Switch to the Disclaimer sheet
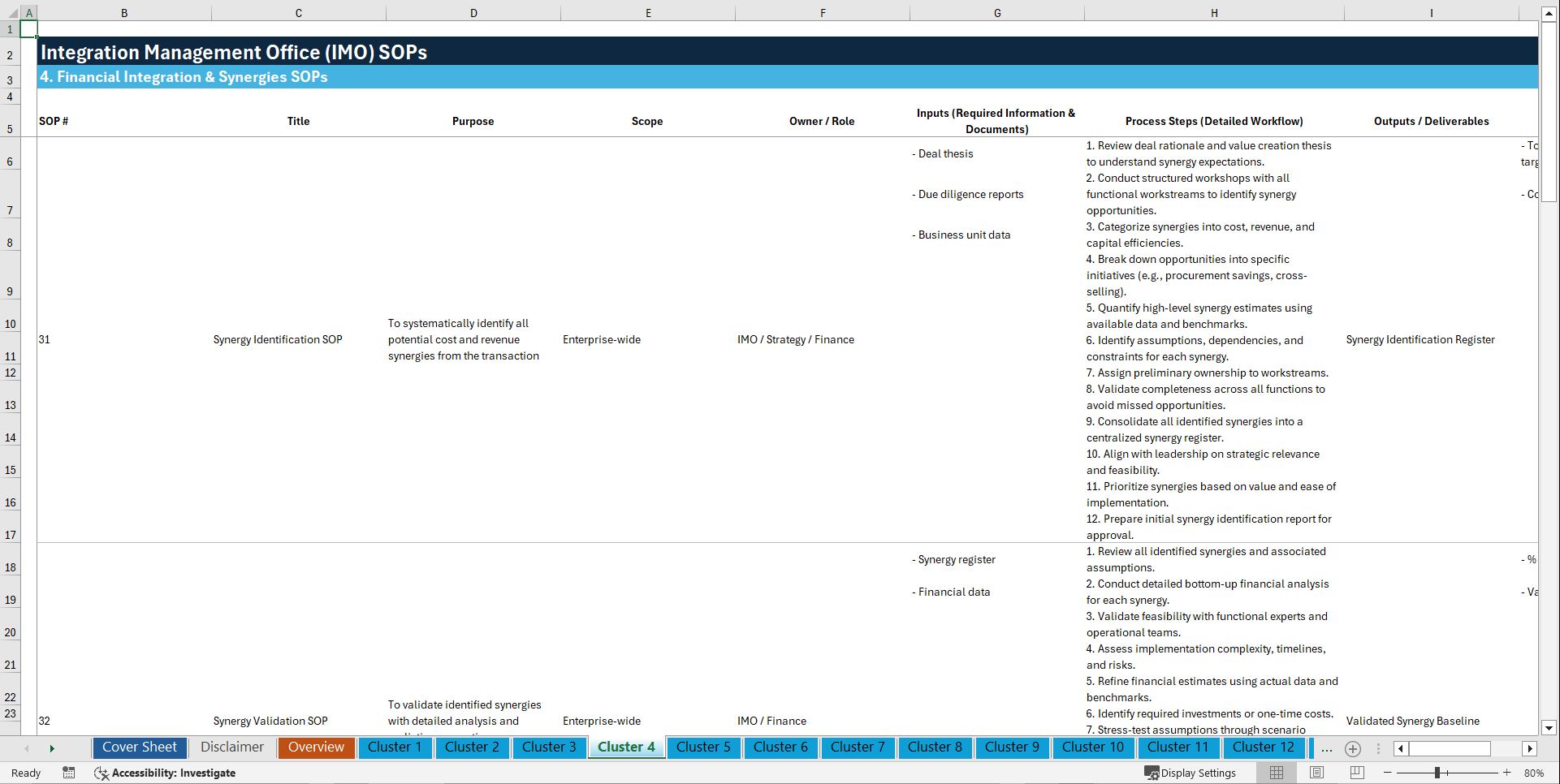This screenshot has height=784, width=1560. pyautogui.click(x=231, y=747)
